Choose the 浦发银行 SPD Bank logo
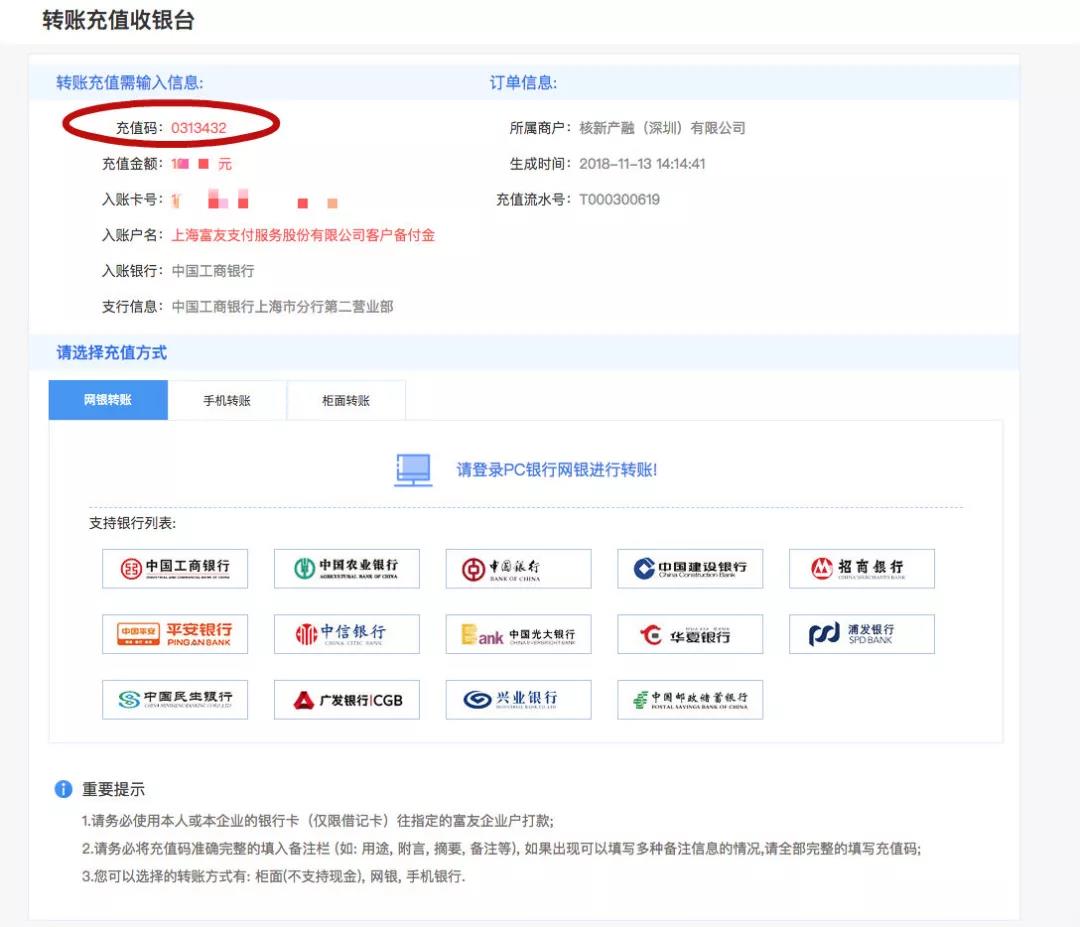The height and width of the screenshot is (927, 1080). 862,634
